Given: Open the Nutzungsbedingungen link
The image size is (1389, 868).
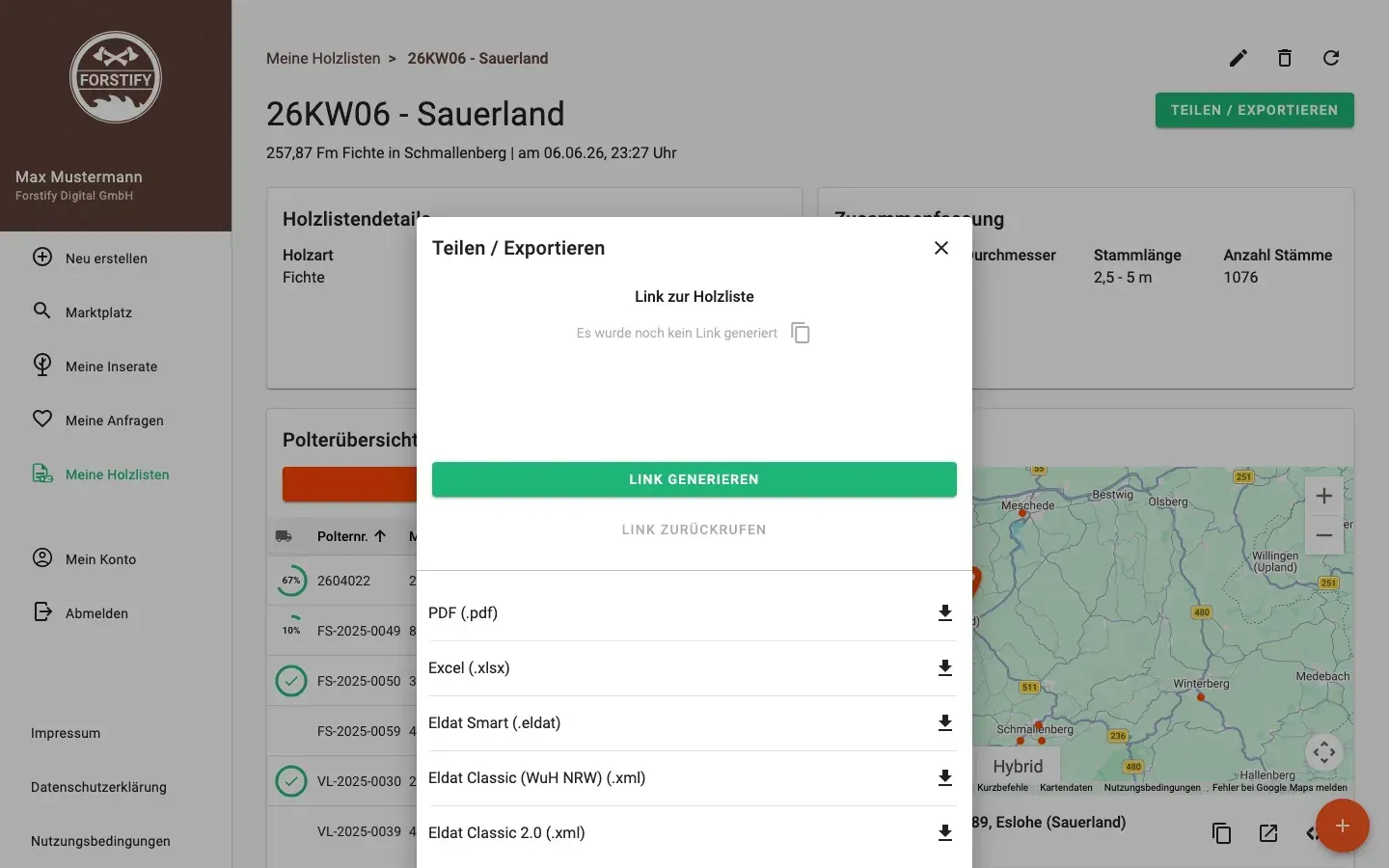Looking at the screenshot, I should [100, 841].
